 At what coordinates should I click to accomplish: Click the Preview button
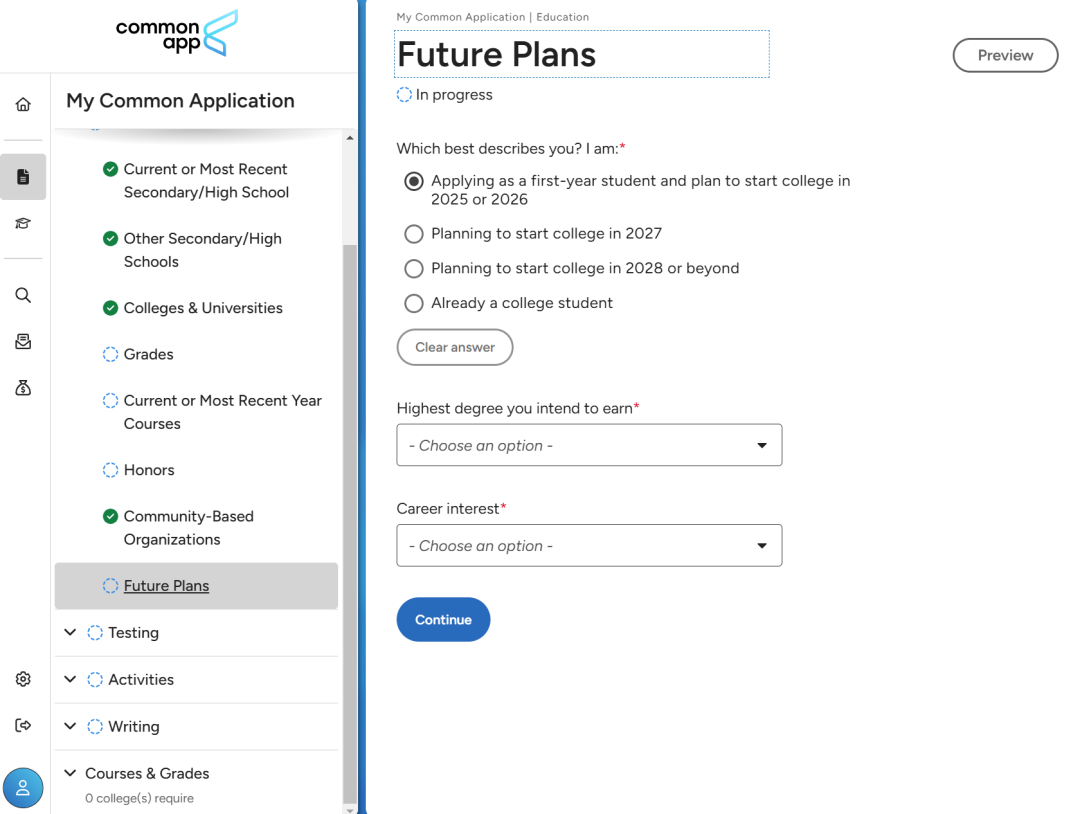click(1005, 55)
